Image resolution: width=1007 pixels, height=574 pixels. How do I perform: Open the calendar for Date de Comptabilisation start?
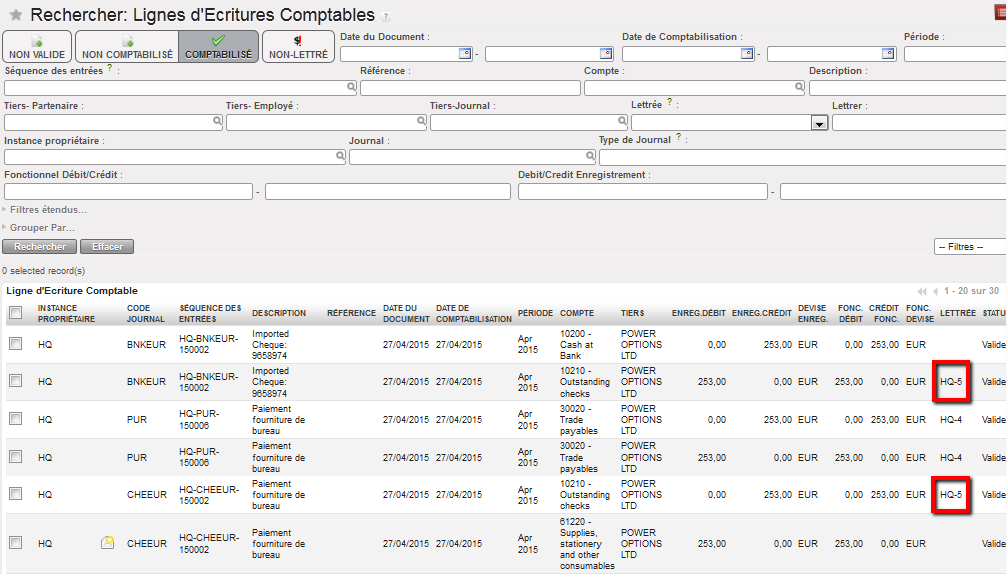(x=746, y=54)
